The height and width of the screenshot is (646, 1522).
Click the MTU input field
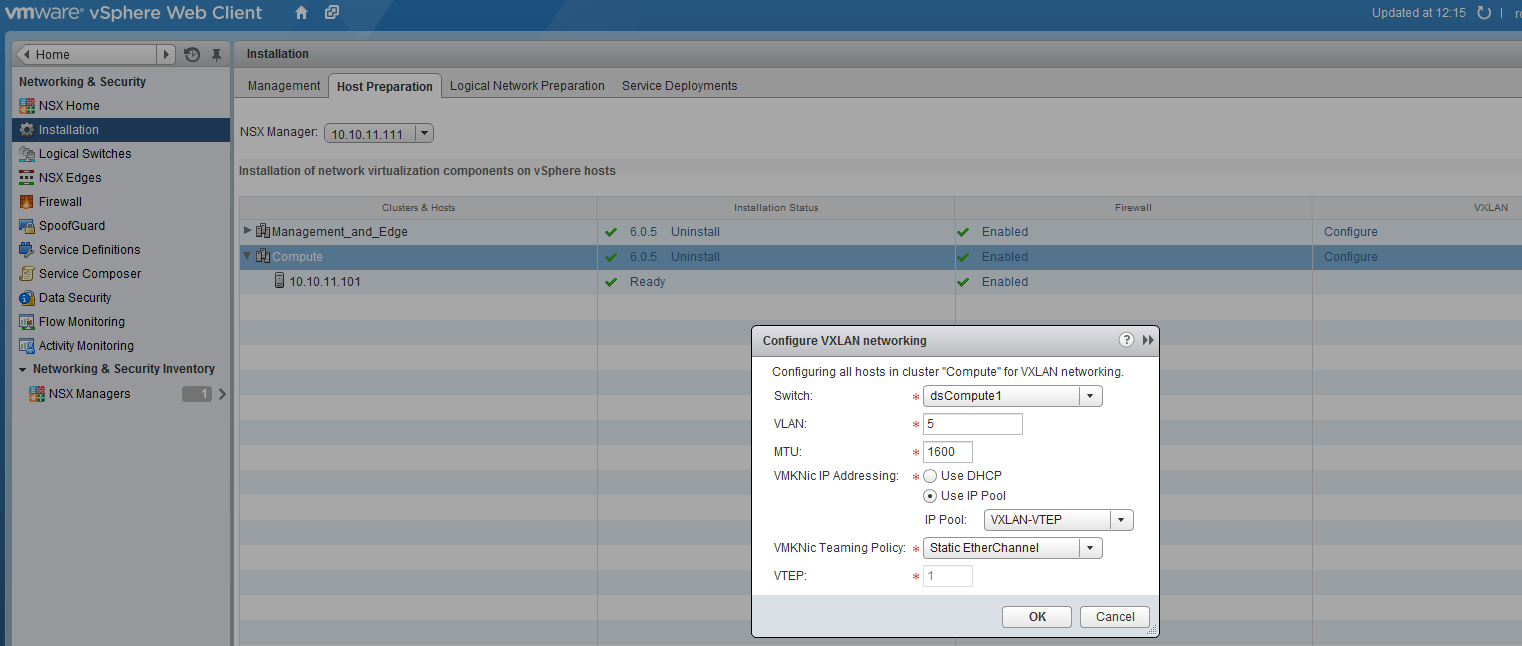pyautogui.click(x=947, y=452)
